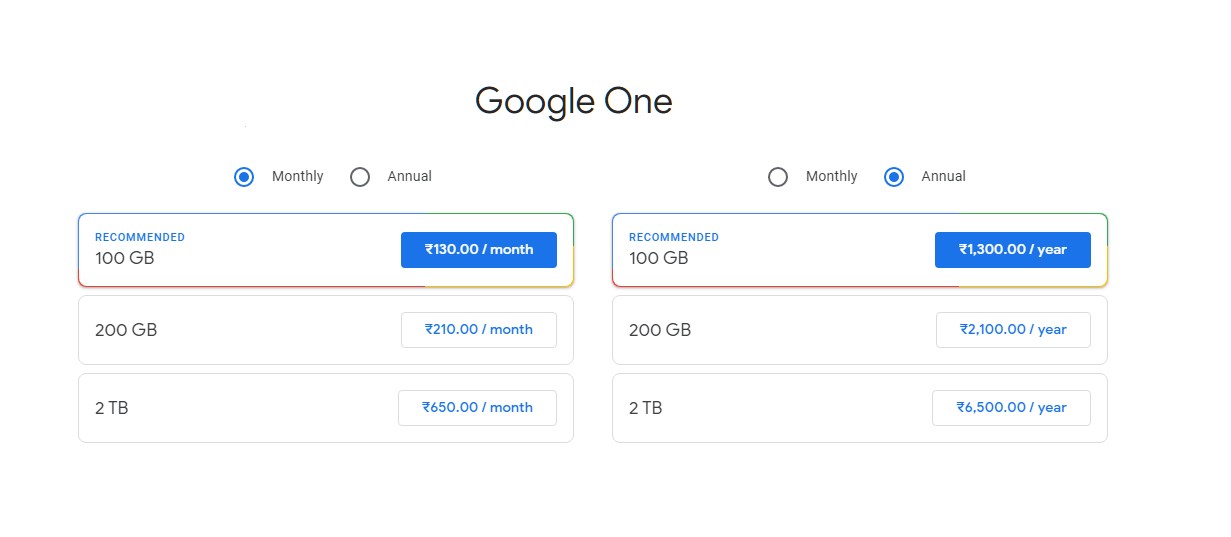This screenshot has height=537, width=1231.
Task: Click the 200 GB label in annual list
Action: pos(660,330)
